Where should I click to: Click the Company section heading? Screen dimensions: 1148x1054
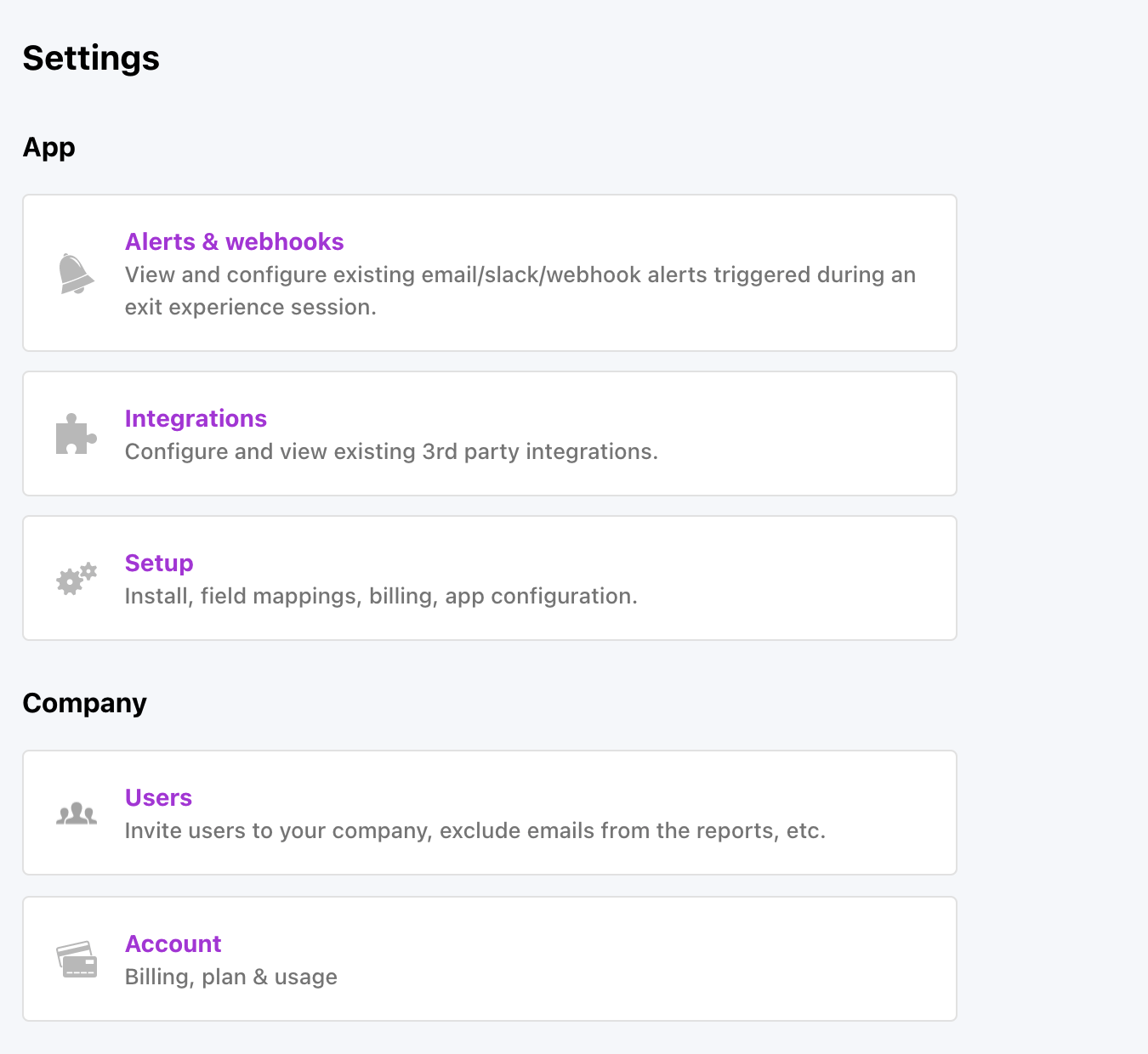84,704
